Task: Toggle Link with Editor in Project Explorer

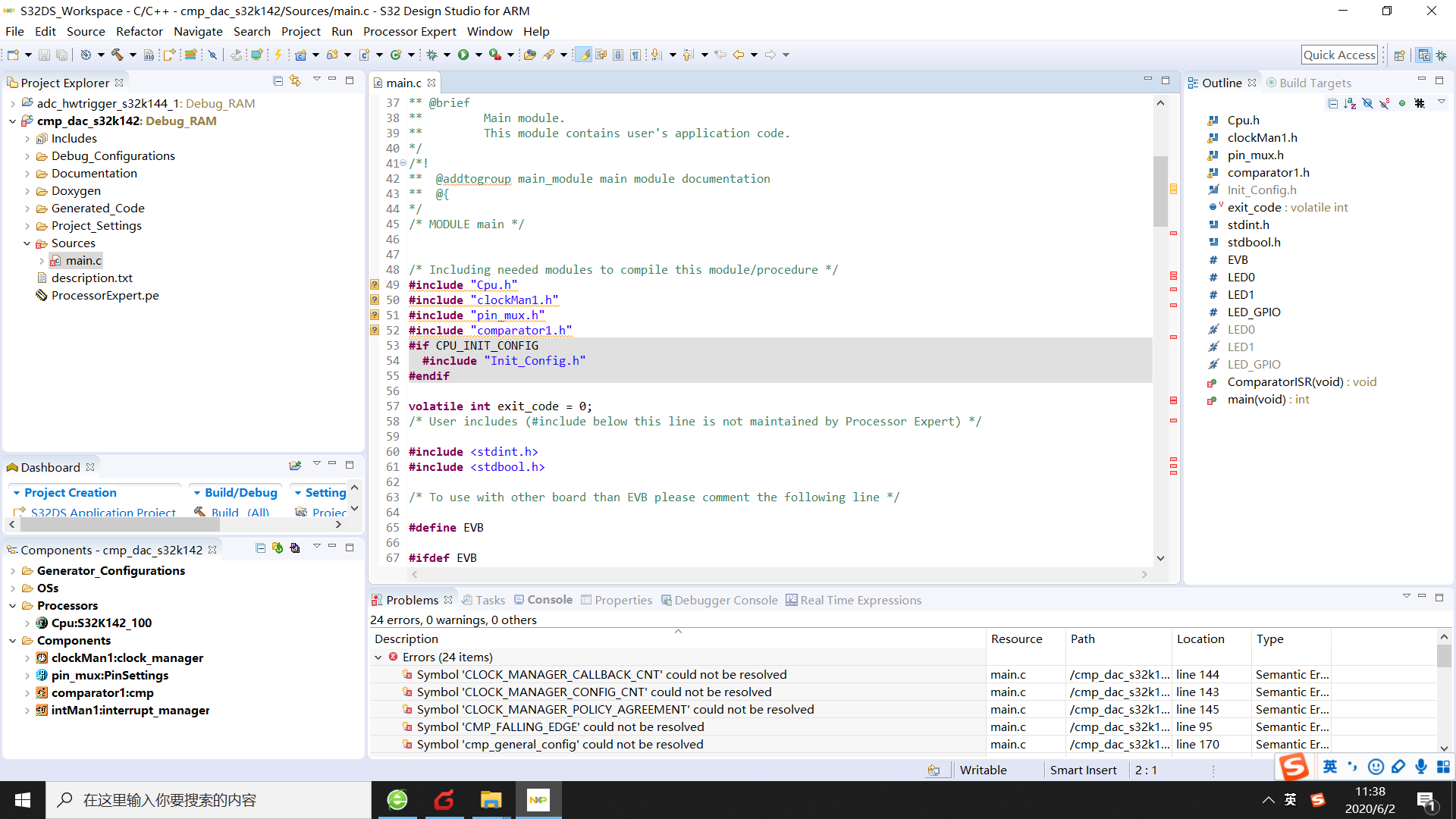Action: click(295, 81)
